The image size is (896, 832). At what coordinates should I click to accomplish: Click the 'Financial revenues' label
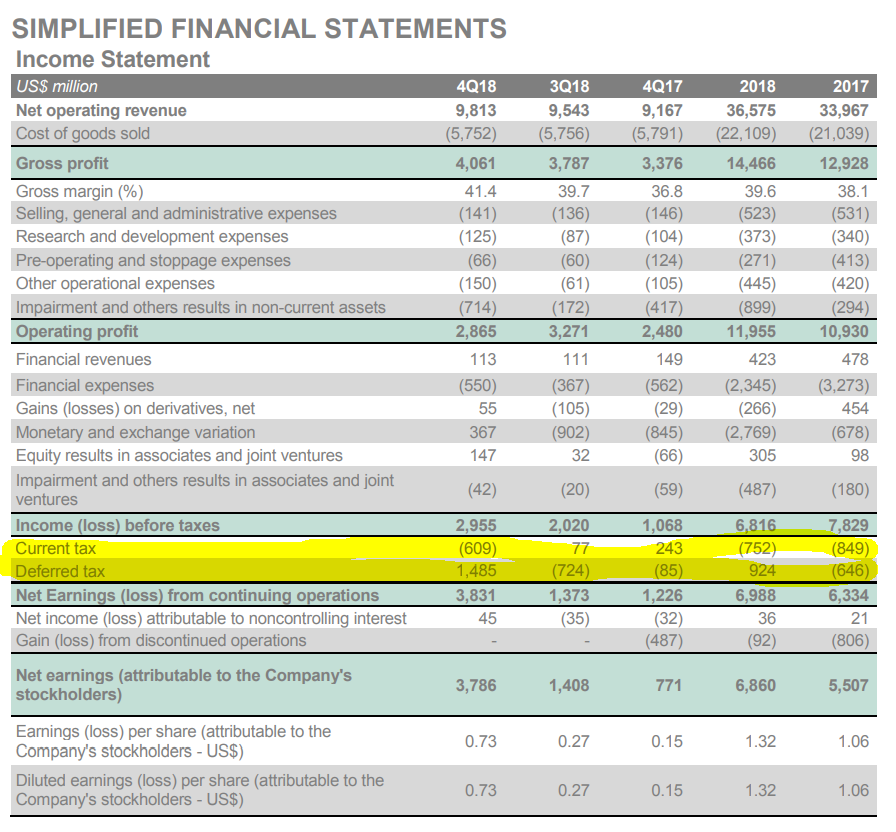coord(83,359)
